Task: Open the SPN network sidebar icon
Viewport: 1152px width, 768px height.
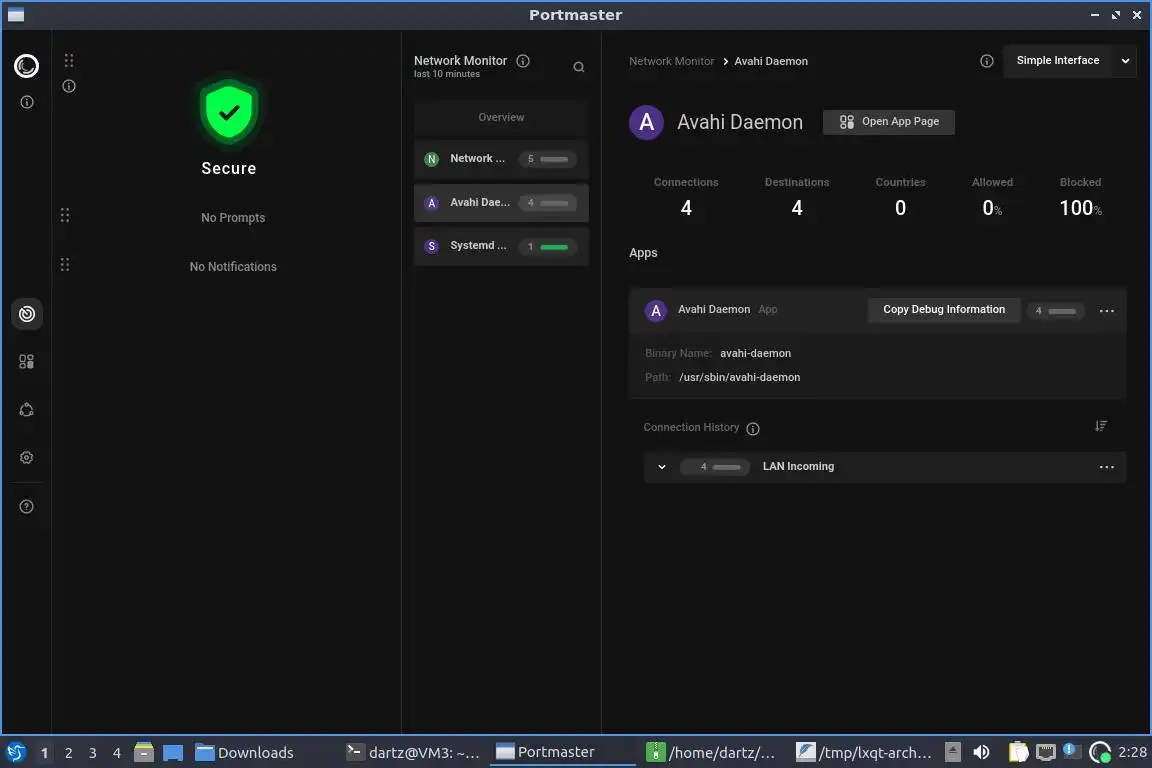Action: (26, 410)
